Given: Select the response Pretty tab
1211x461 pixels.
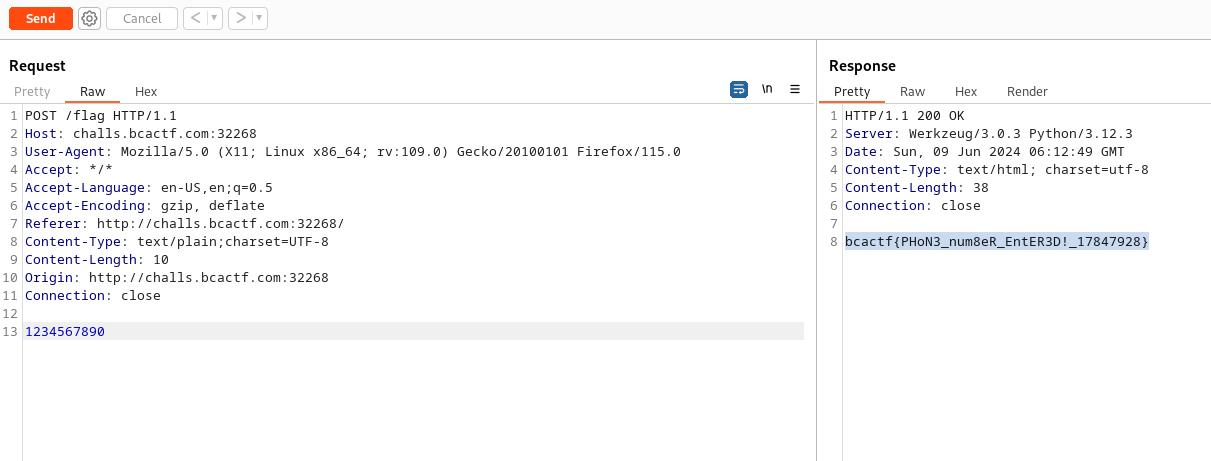Looking at the screenshot, I should (x=852, y=91).
